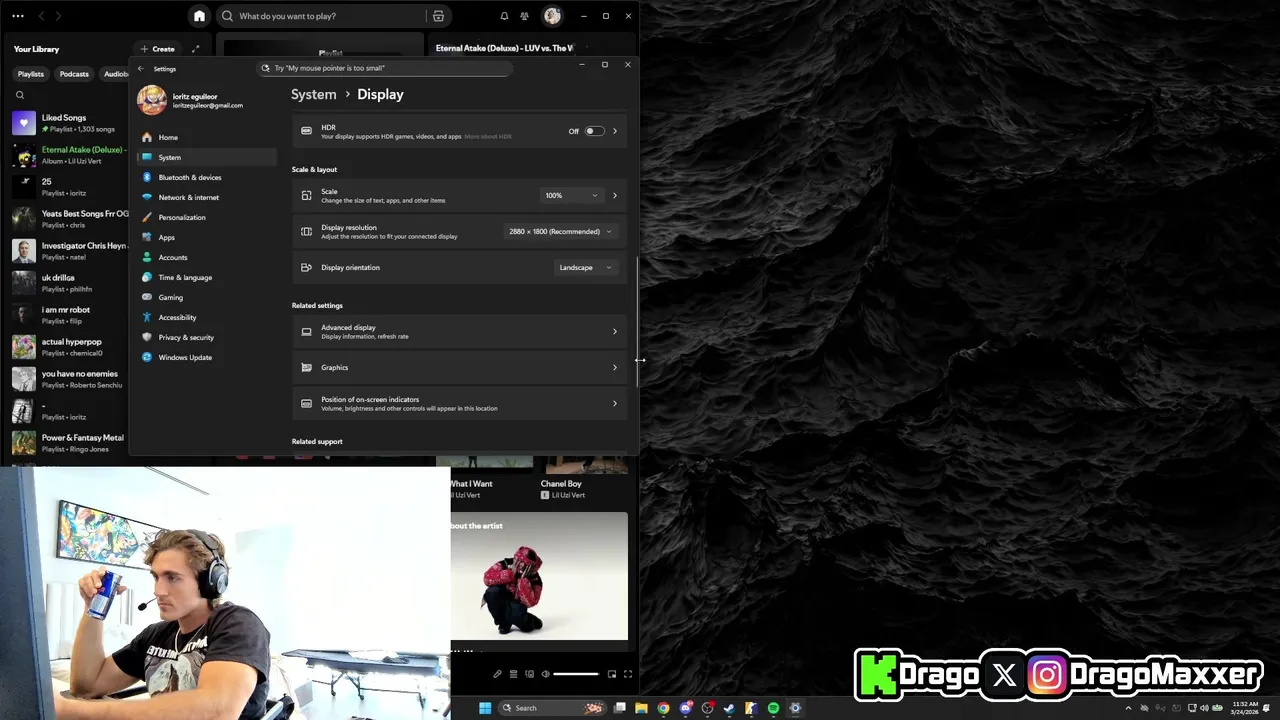Open you have no enemies playlist

click(x=70, y=379)
